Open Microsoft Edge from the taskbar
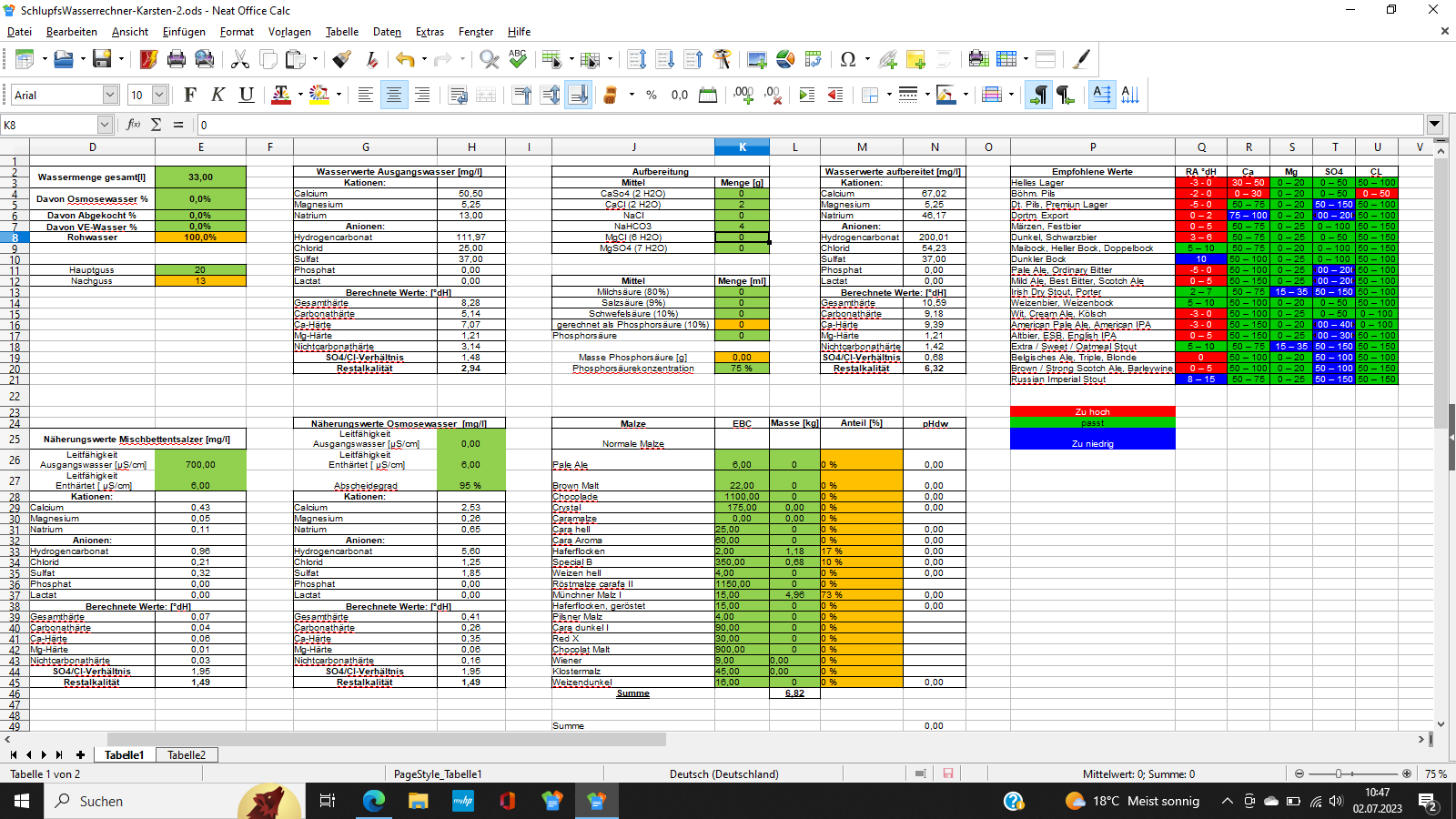Image resolution: width=1456 pixels, height=819 pixels. (x=374, y=801)
